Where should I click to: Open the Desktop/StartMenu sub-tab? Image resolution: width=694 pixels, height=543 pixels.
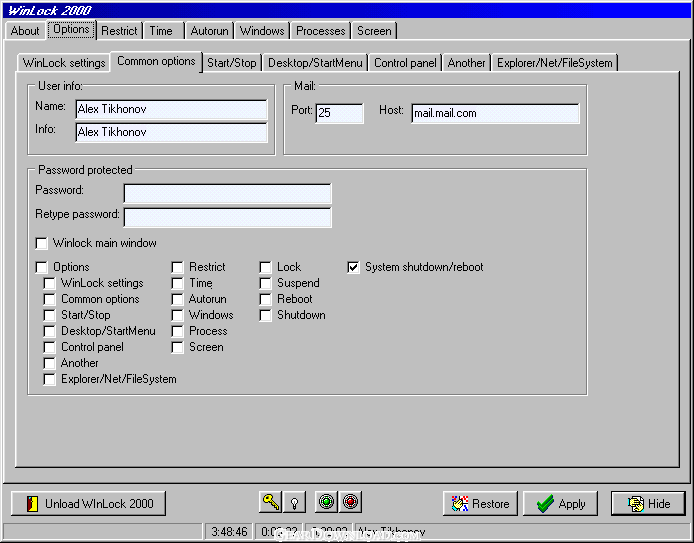(x=315, y=63)
